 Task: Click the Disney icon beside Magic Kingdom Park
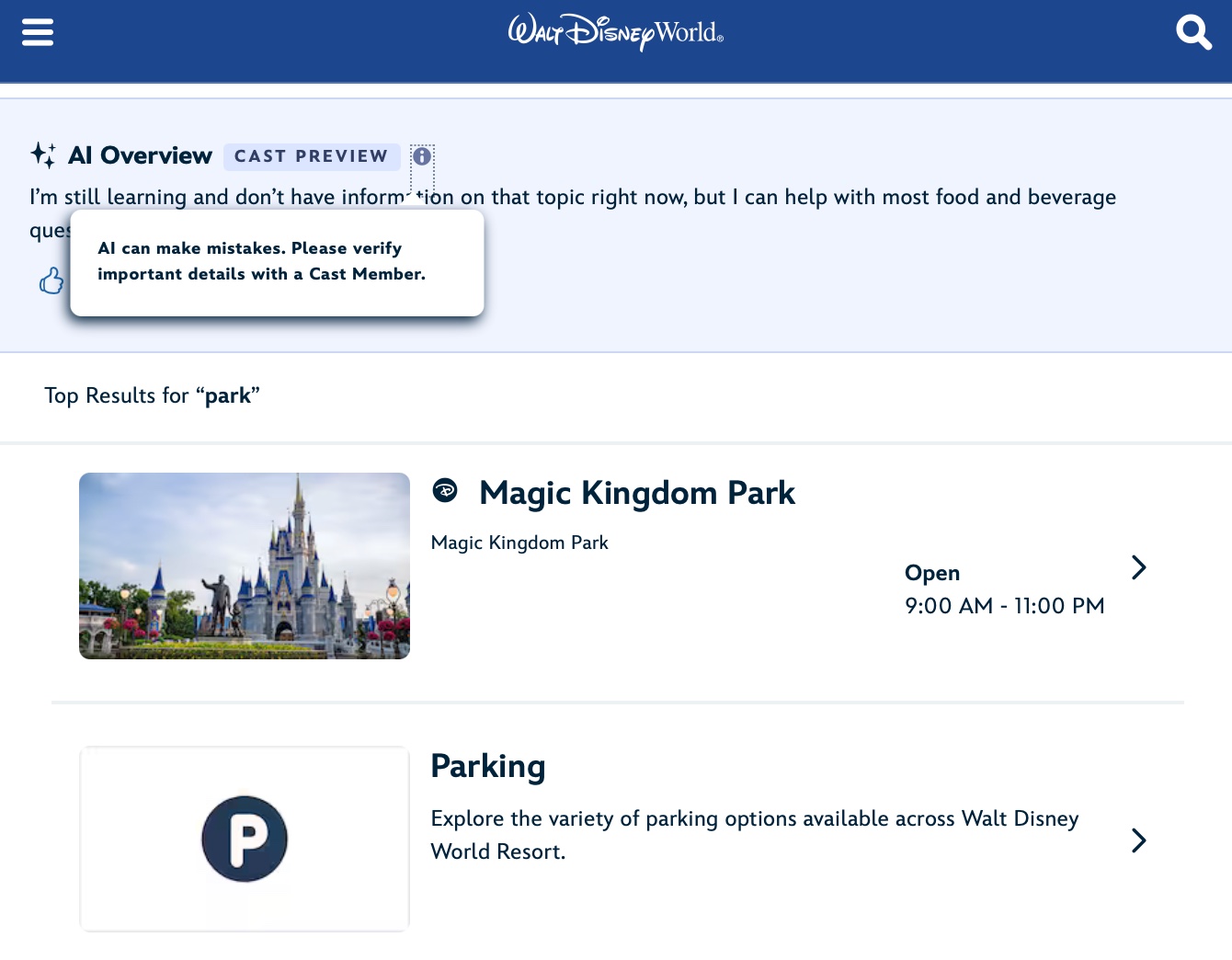[445, 491]
